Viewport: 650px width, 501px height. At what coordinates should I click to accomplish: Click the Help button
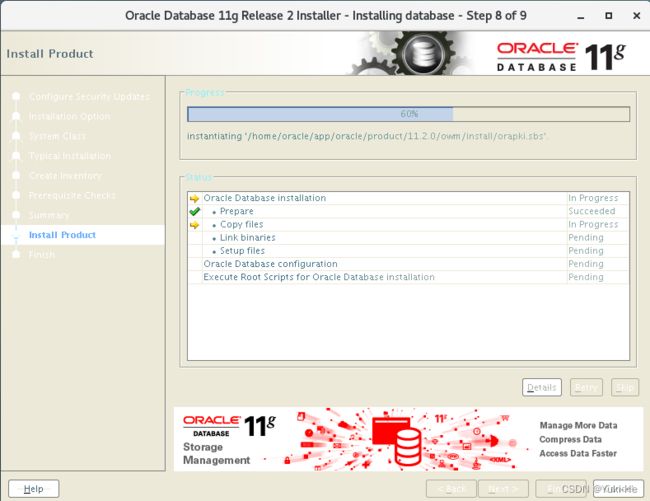34,489
